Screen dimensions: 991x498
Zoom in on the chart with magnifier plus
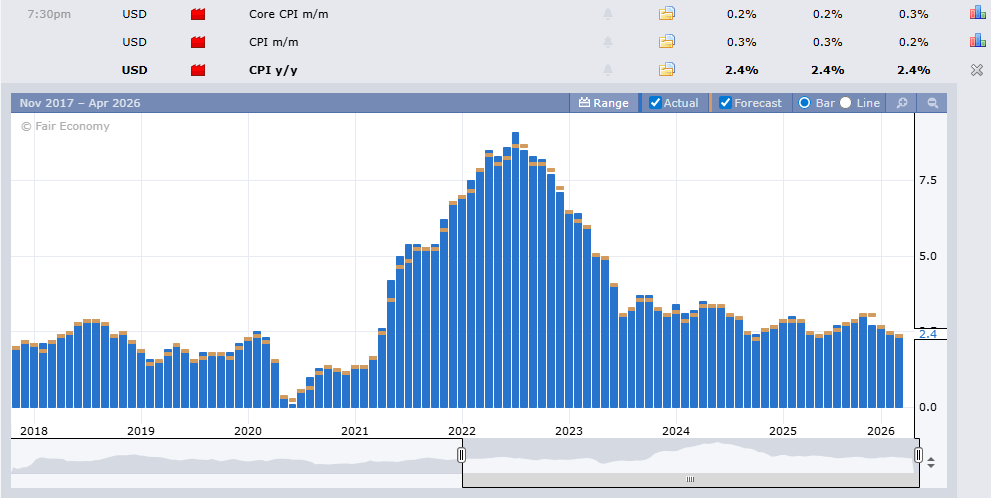point(901,103)
